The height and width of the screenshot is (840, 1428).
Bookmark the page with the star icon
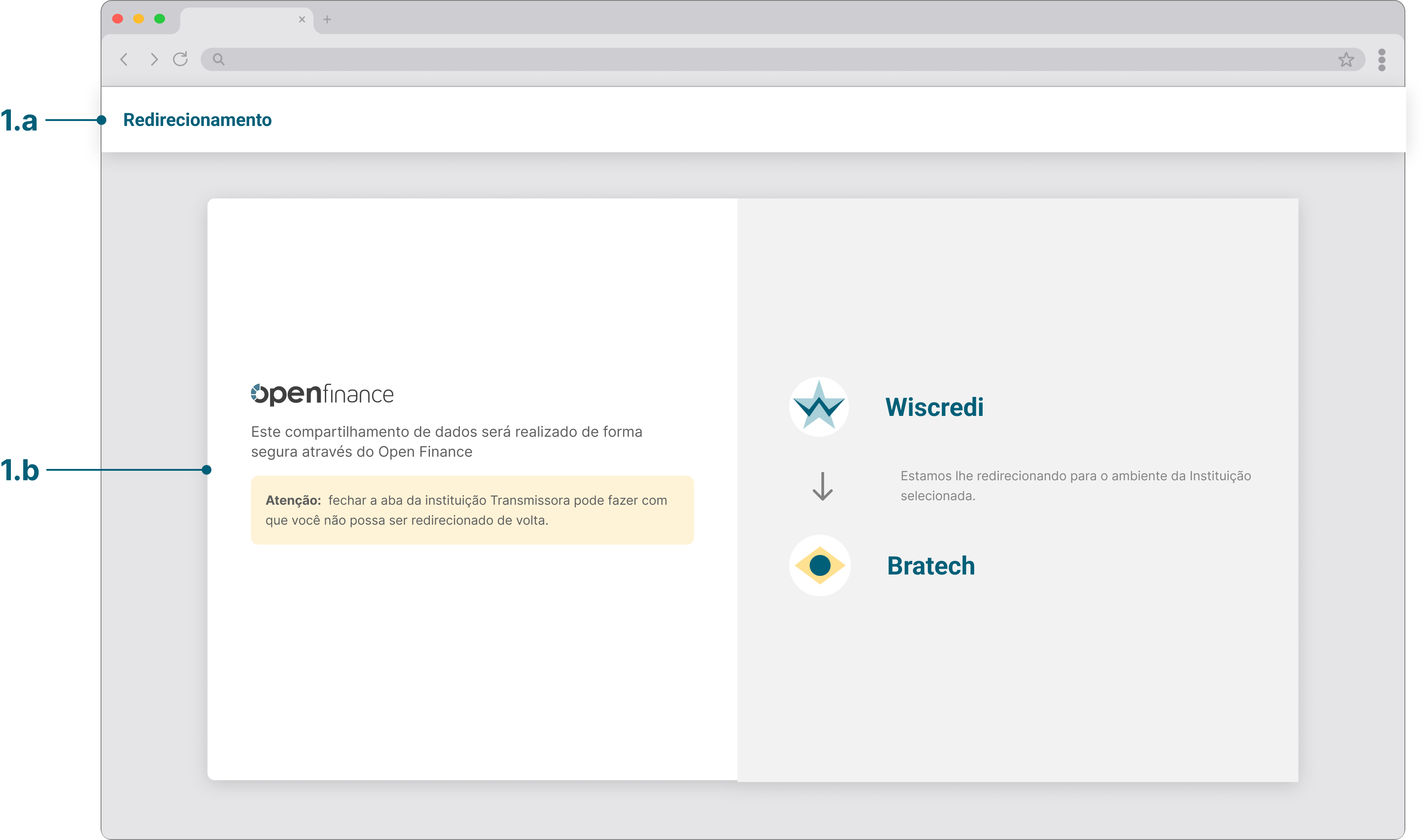[1346, 59]
